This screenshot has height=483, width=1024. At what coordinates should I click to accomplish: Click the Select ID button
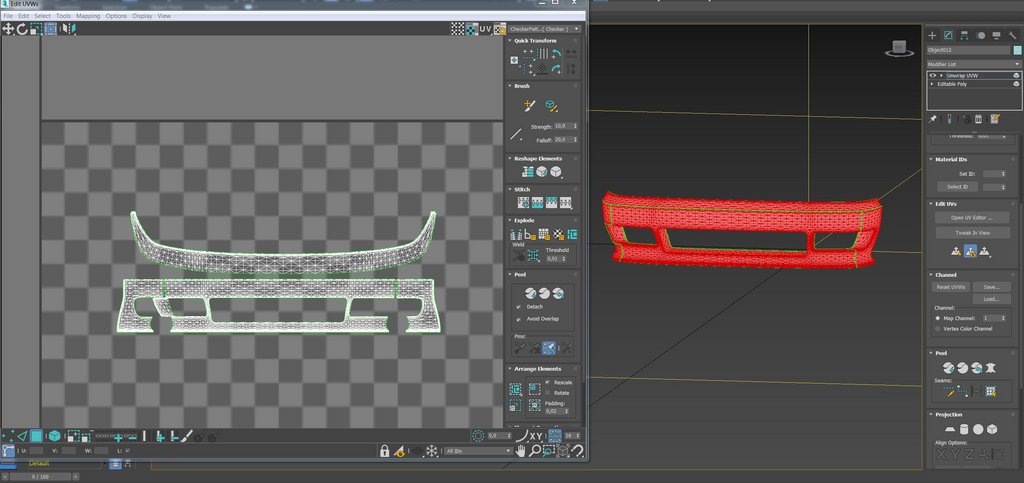(957, 187)
